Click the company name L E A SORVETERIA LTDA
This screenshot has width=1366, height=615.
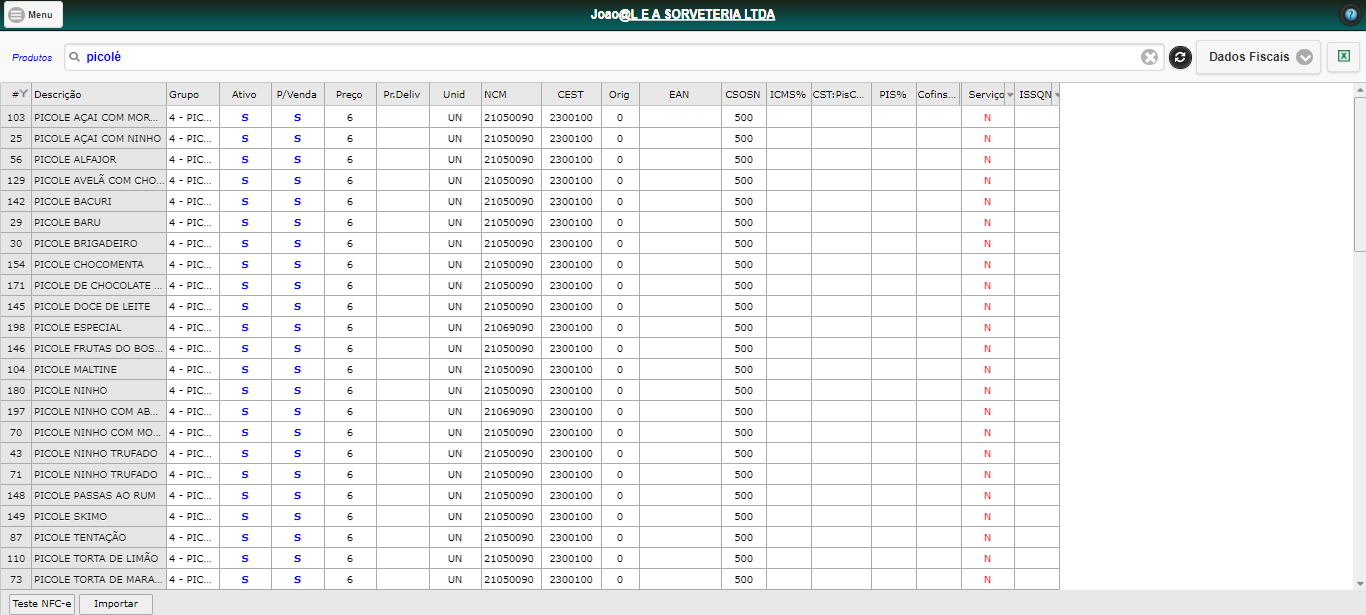point(704,15)
